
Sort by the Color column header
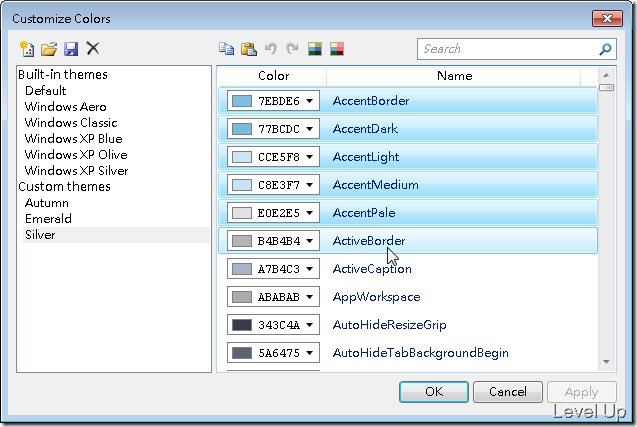coord(273,76)
